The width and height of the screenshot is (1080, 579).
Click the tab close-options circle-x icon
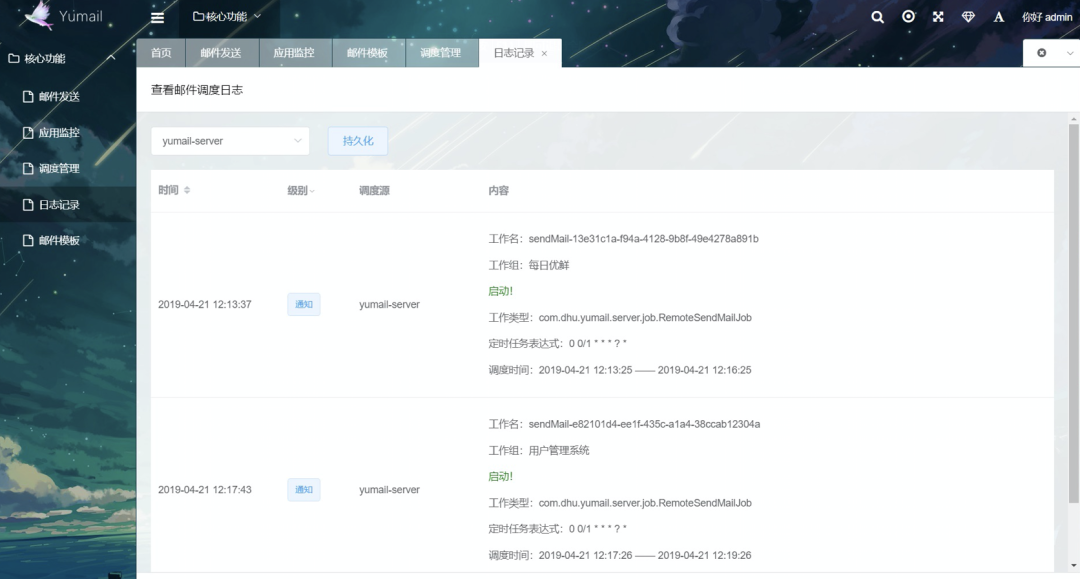point(1042,53)
